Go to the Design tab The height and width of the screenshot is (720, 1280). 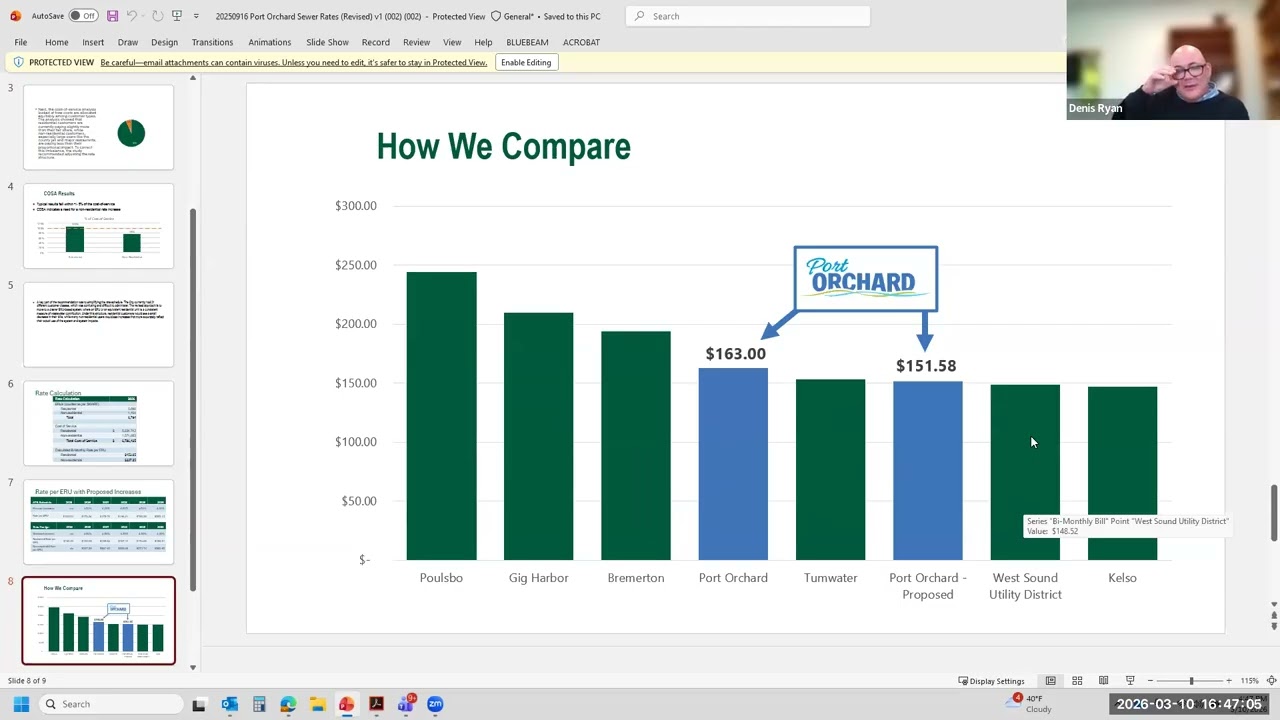pyautogui.click(x=164, y=42)
